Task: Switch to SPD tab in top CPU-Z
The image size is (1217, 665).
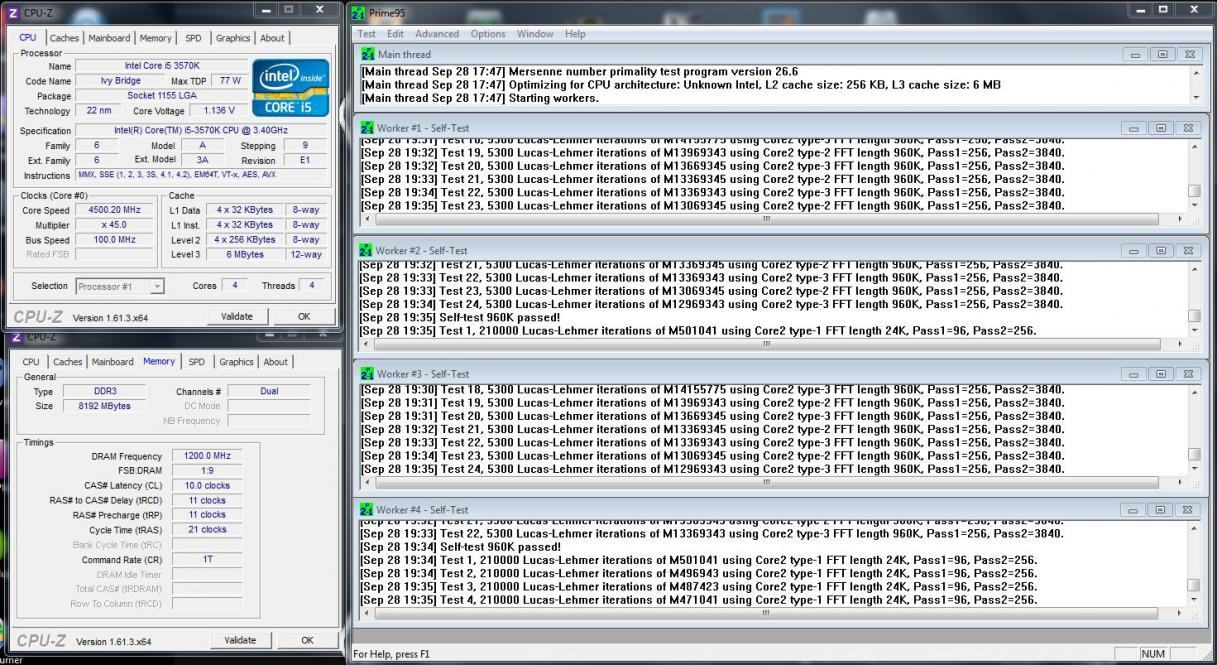Action: [193, 38]
